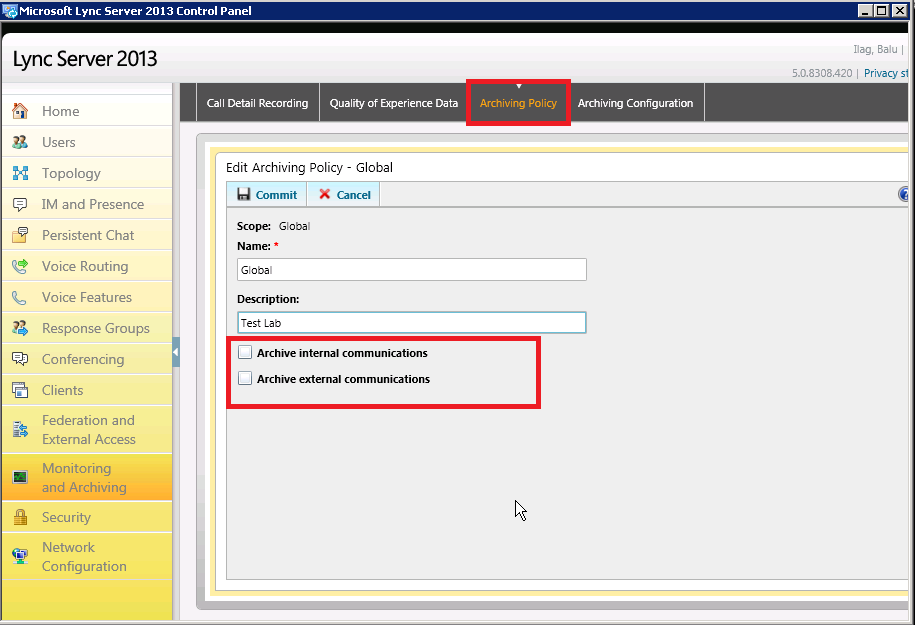Open the Archiving Configuration tab

[x=635, y=103]
